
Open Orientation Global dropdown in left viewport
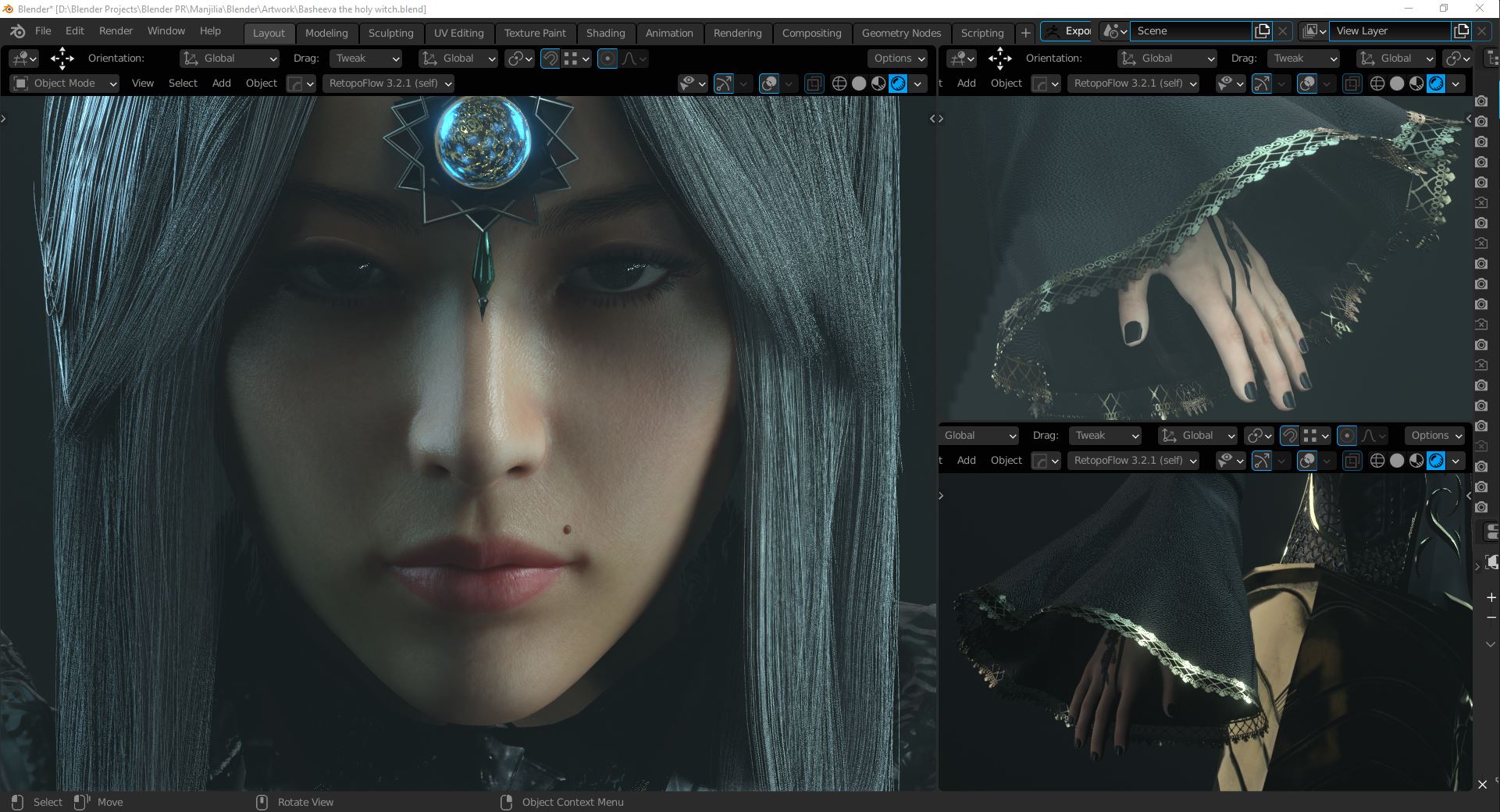tap(230, 59)
